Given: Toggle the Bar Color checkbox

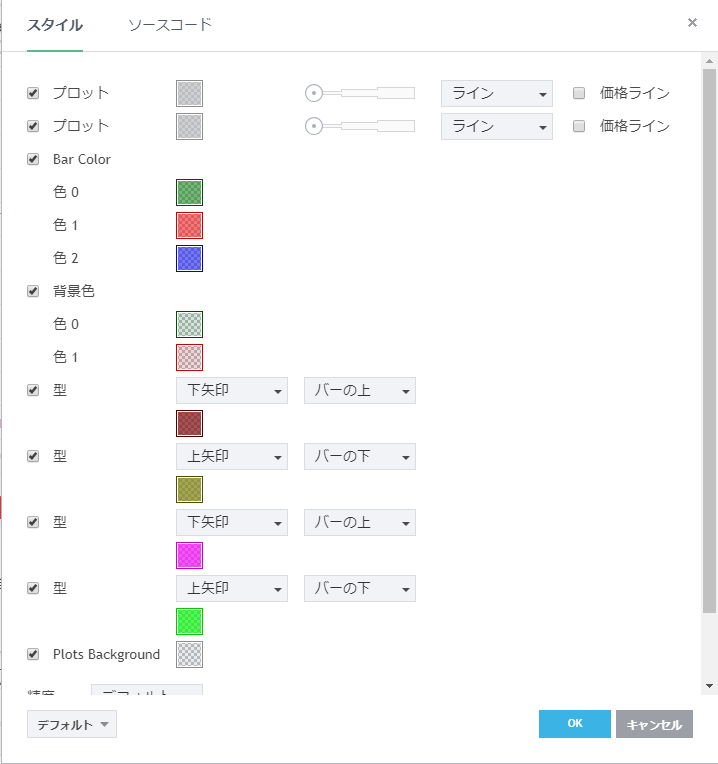Looking at the screenshot, I should point(33,159).
